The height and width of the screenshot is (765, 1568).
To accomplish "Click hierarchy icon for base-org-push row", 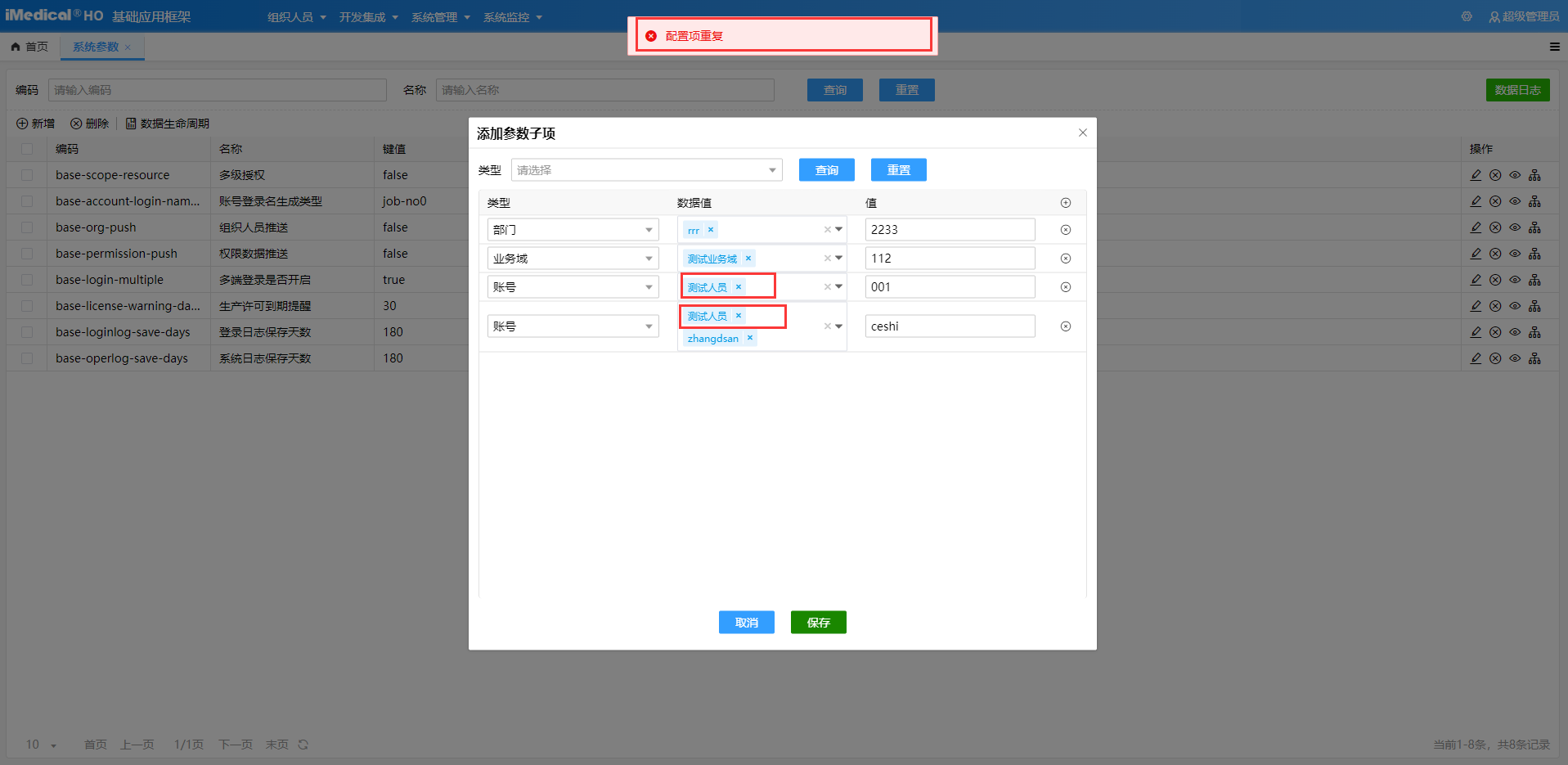I will coord(1534,227).
